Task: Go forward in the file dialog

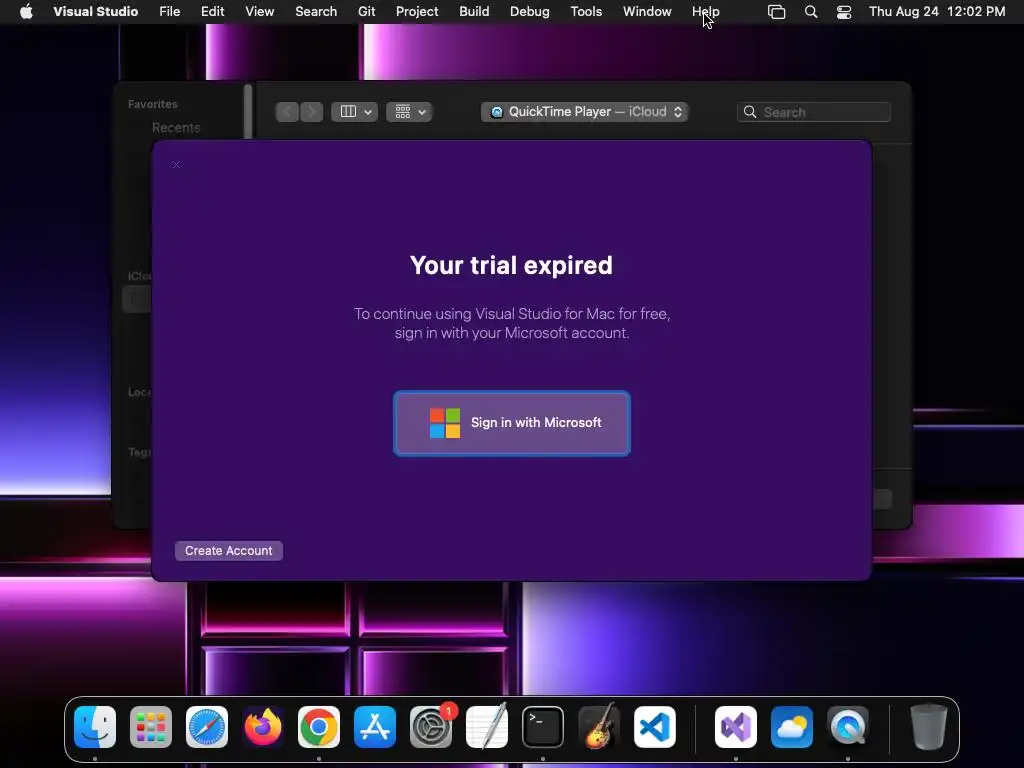Action: 312,112
